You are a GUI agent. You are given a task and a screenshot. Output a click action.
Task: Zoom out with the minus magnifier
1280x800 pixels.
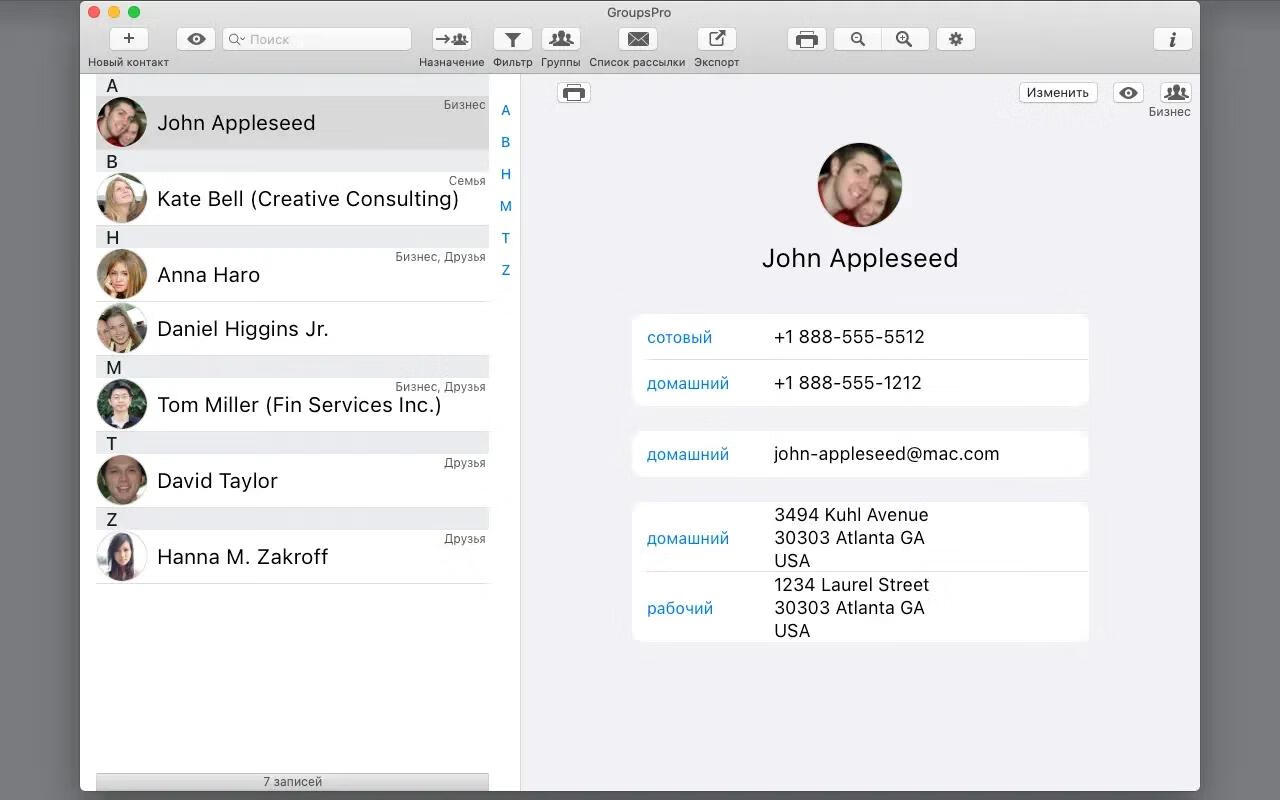858,39
